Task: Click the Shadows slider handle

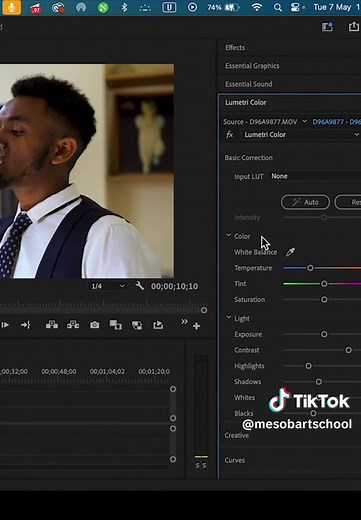Action: (x=319, y=382)
